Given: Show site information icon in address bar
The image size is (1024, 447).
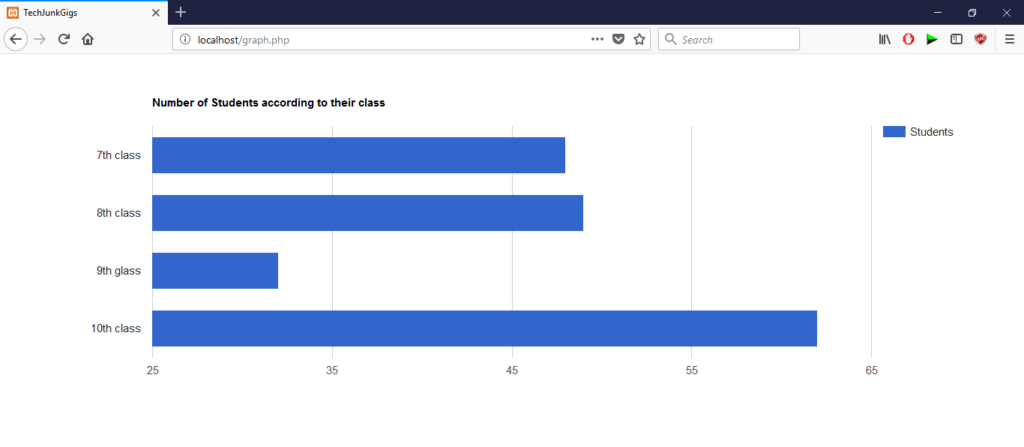Looking at the screenshot, I should point(185,39).
